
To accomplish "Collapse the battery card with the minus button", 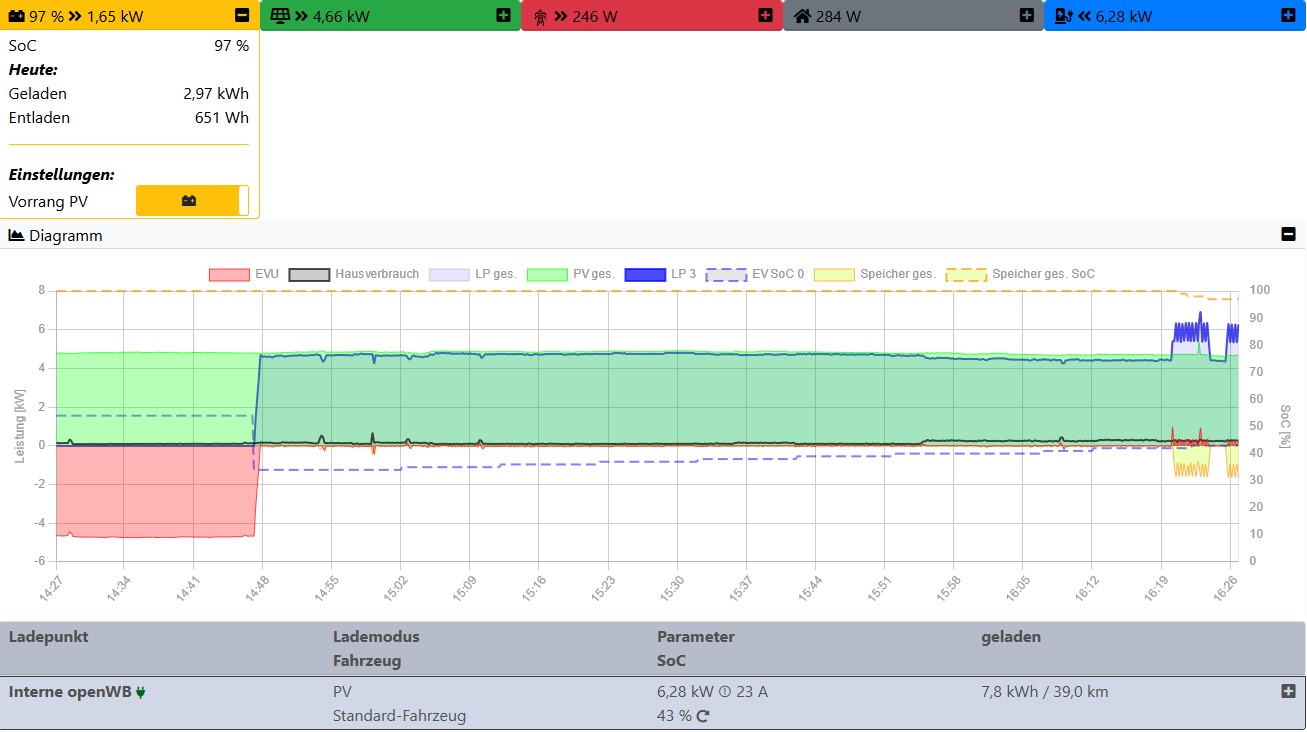I will (241, 16).
